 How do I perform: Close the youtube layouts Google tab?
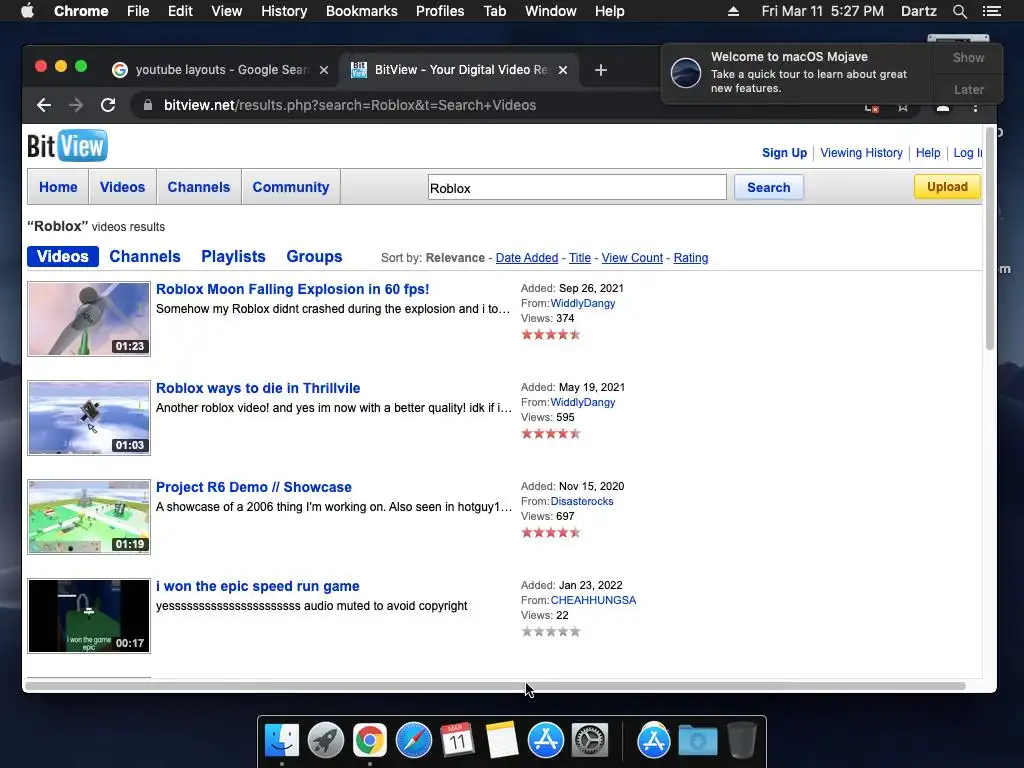click(x=324, y=70)
